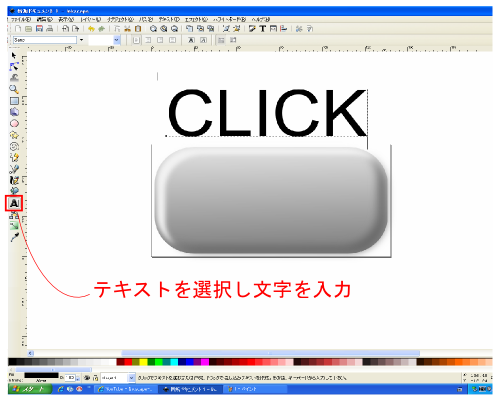Open the ファイル (File) menu

point(20,20)
